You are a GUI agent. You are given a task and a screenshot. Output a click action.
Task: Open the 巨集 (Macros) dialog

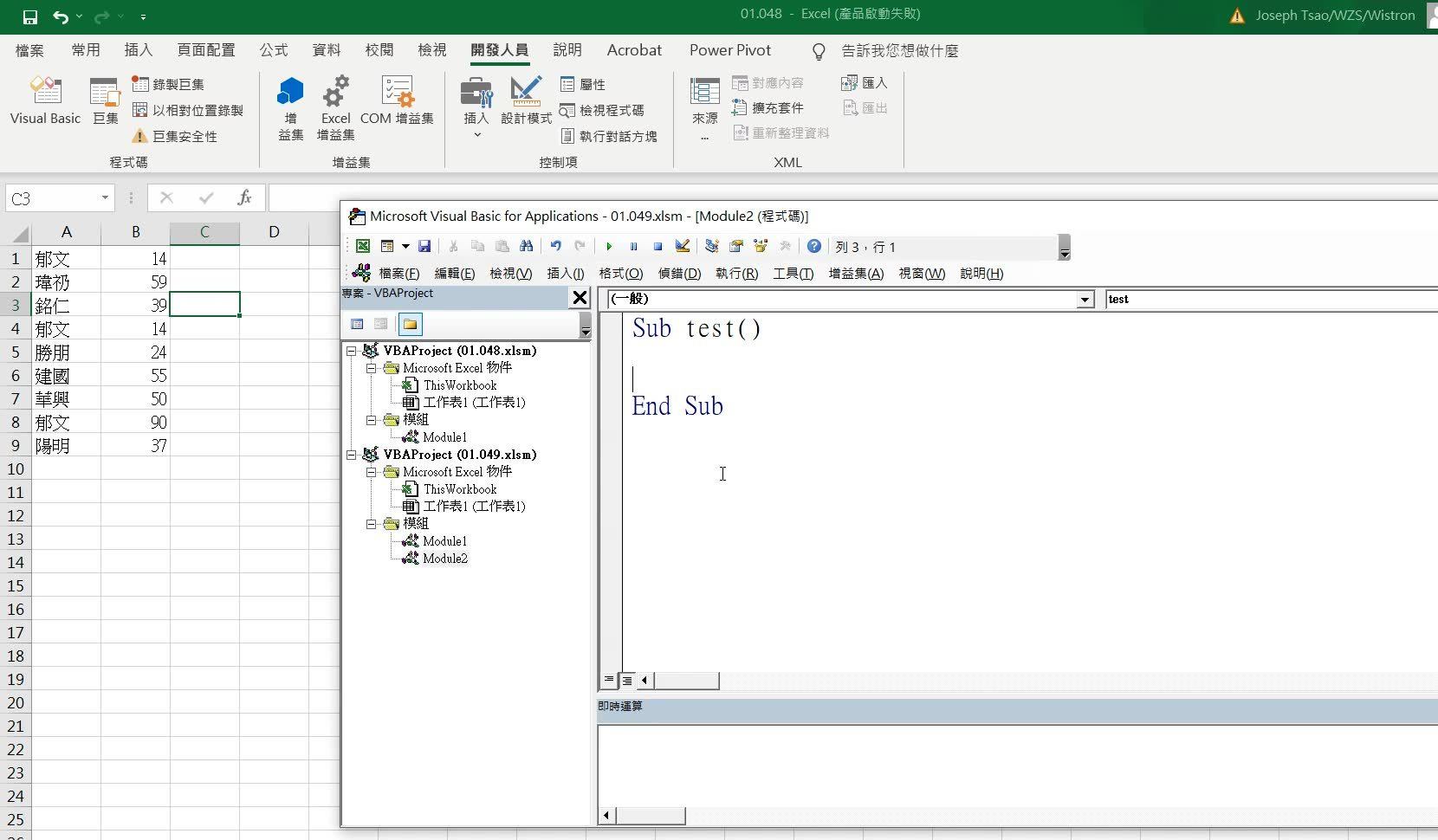105,101
